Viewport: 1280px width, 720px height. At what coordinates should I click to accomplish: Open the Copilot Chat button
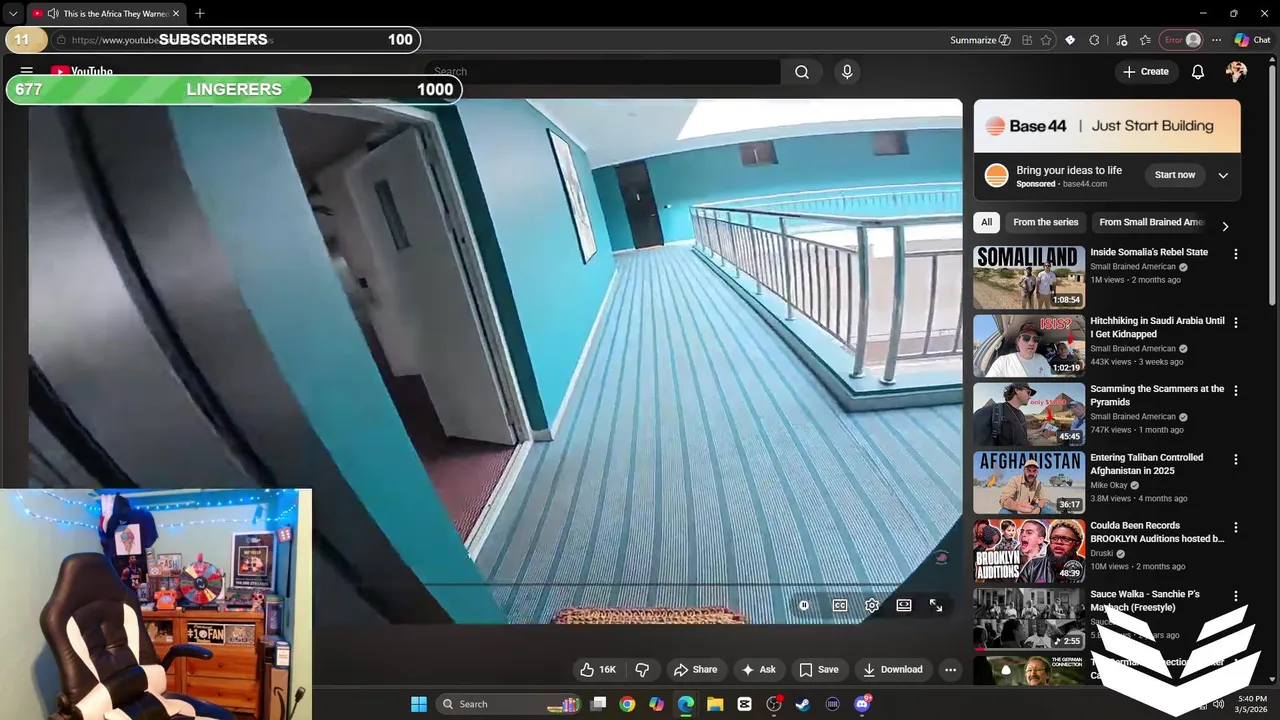point(1252,40)
